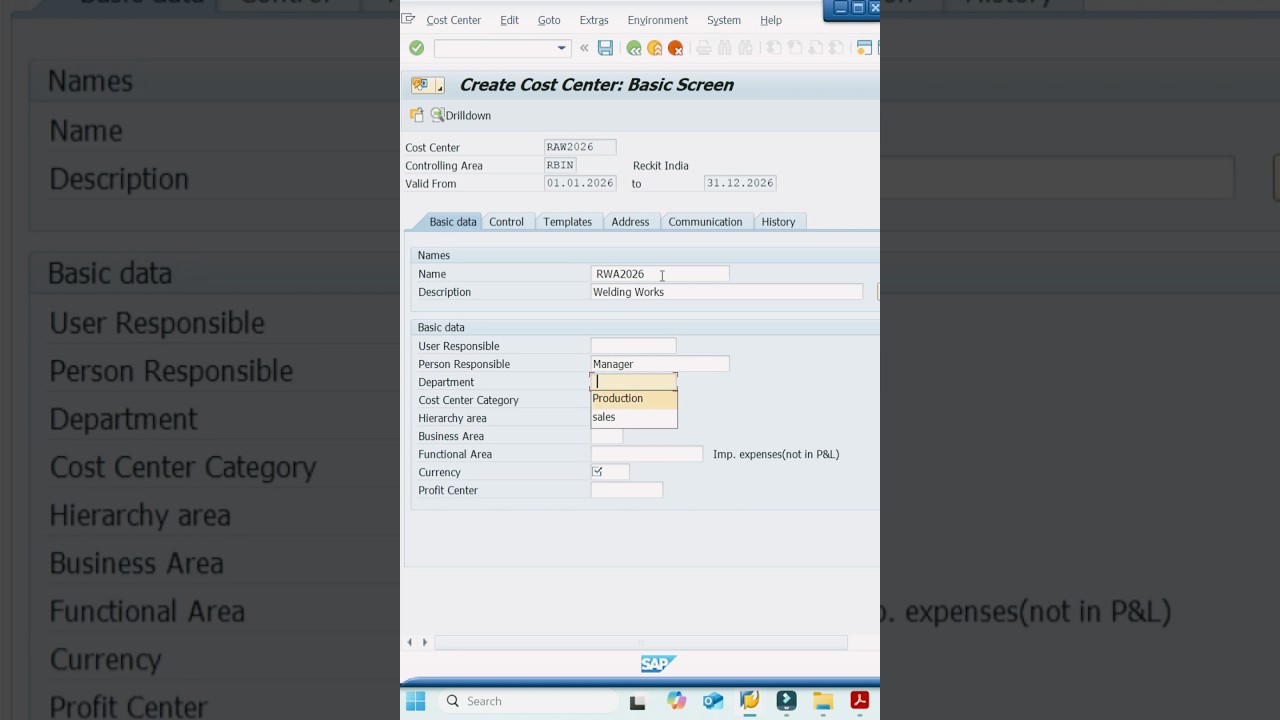The image size is (1280, 720).
Task: Click the Profit Center input field
Action: (x=627, y=490)
